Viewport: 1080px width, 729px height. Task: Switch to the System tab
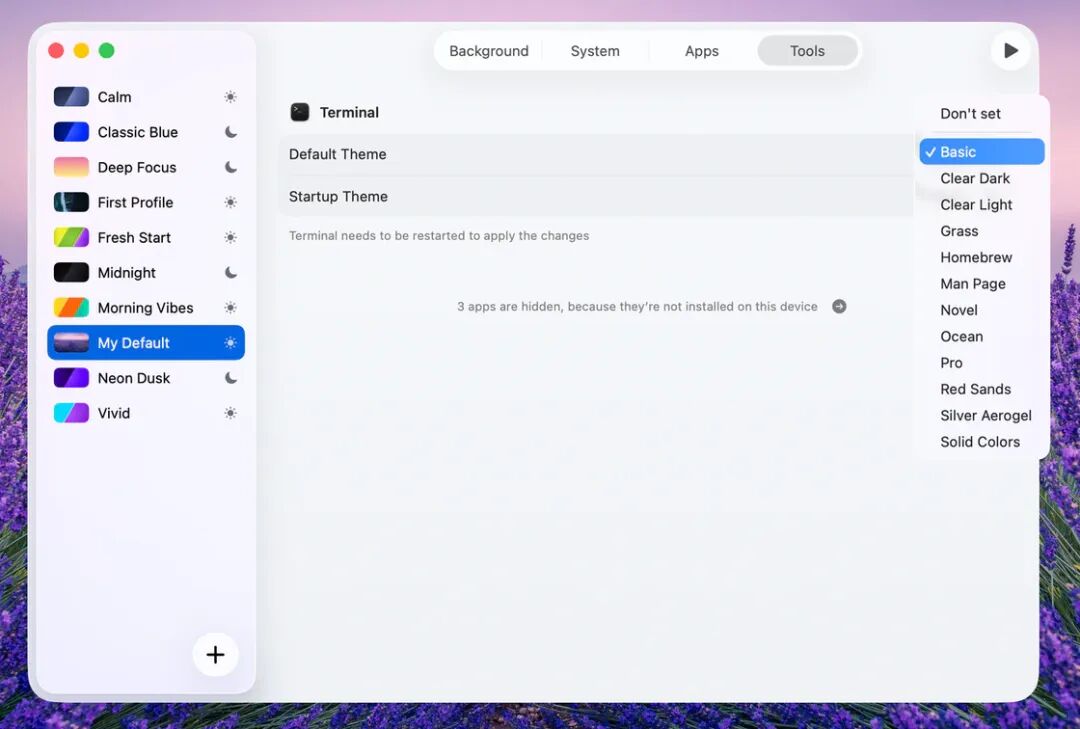[595, 51]
